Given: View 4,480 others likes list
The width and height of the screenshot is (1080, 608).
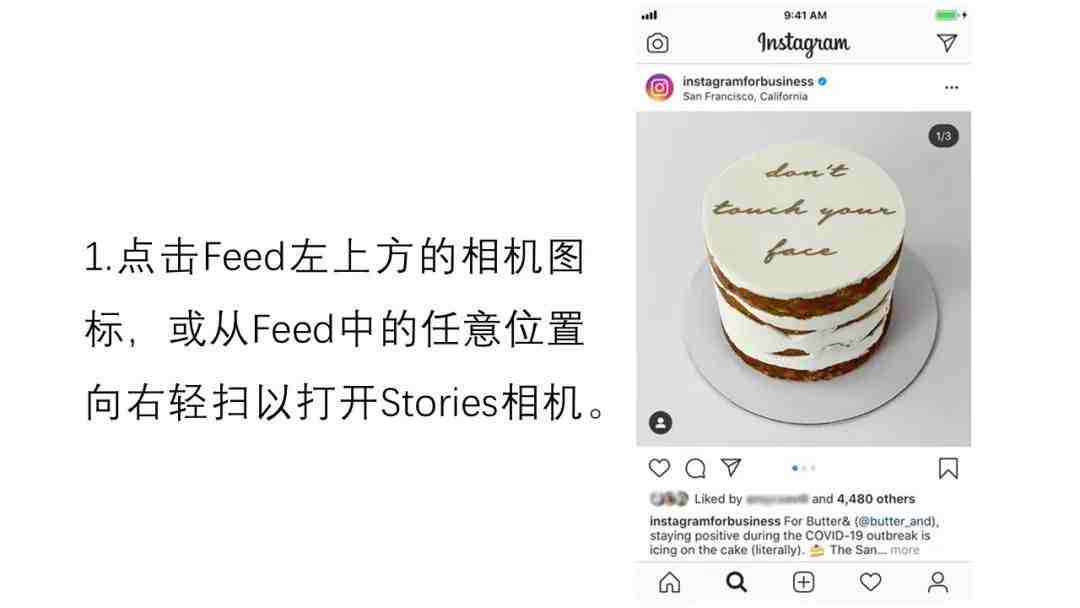Looking at the screenshot, I should point(875,499).
